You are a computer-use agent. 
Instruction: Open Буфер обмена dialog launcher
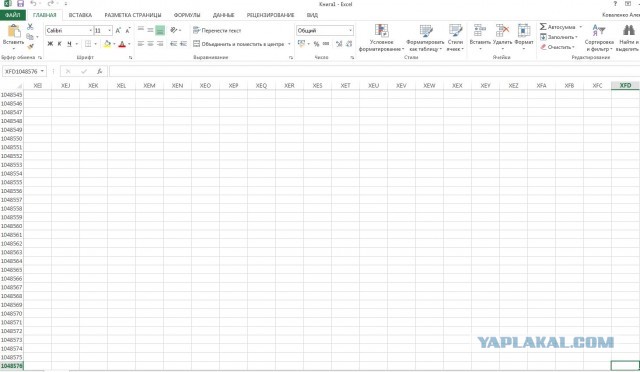[x=40, y=58]
